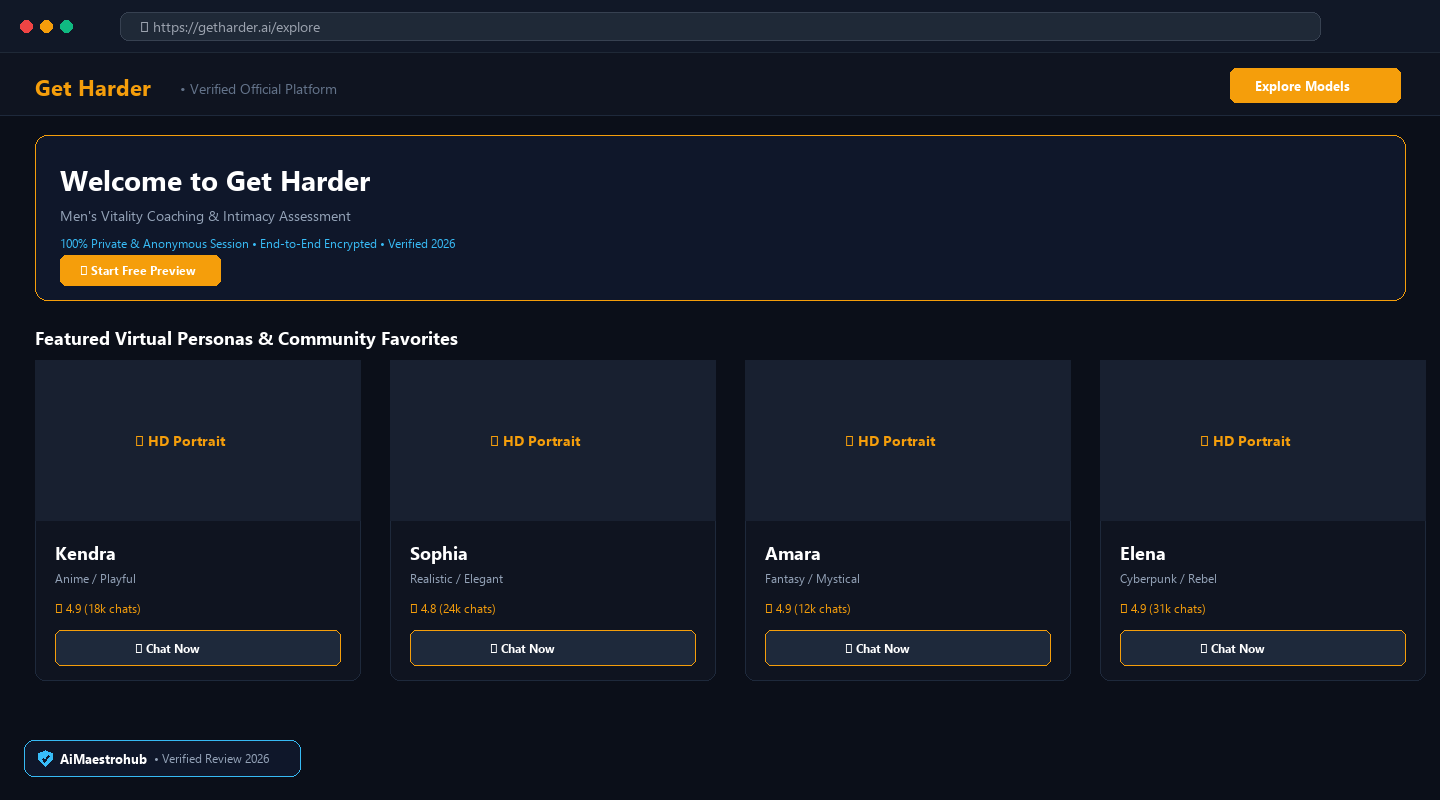Click the End-to-End Encrypted privacy line
This screenshot has width=1440, height=800.
(257, 244)
